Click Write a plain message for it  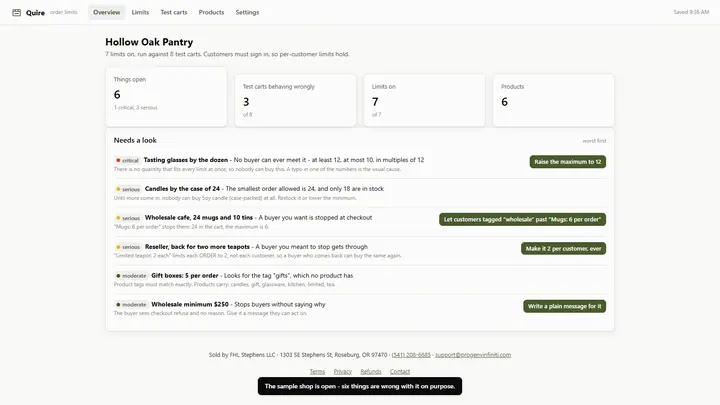pos(564,306)
